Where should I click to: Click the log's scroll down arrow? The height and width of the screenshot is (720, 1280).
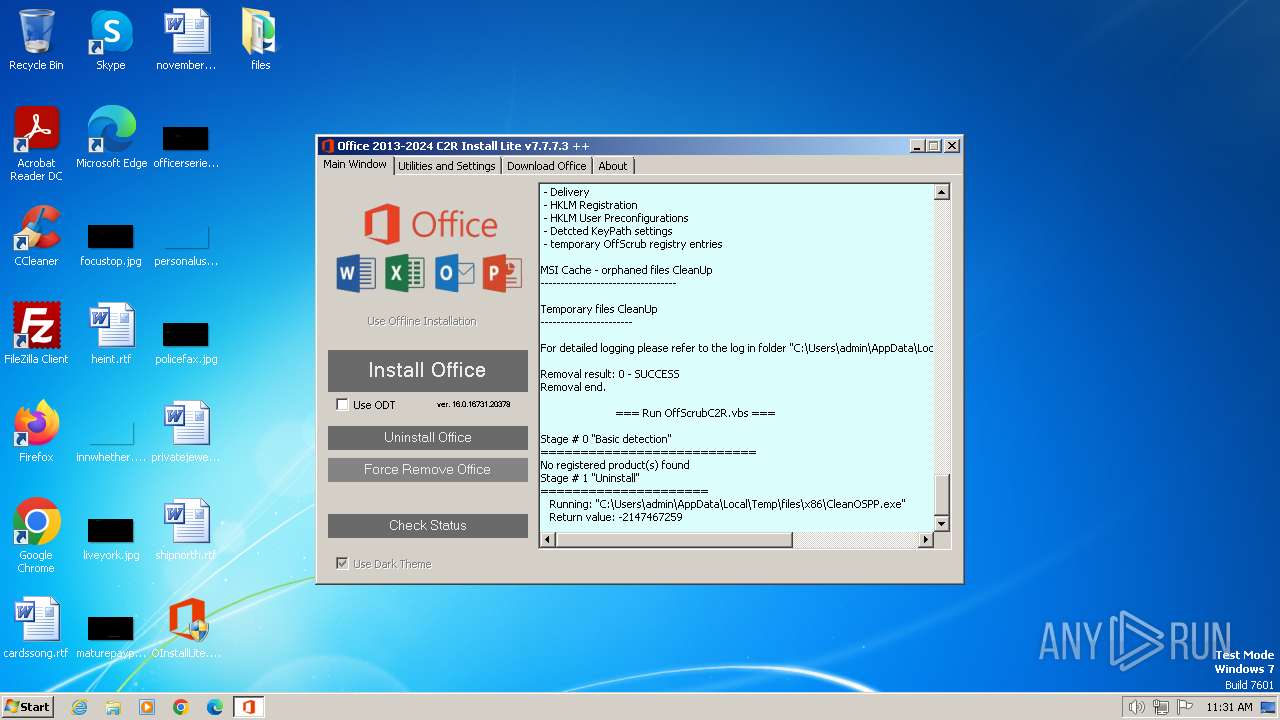click(x=941, y=524)
